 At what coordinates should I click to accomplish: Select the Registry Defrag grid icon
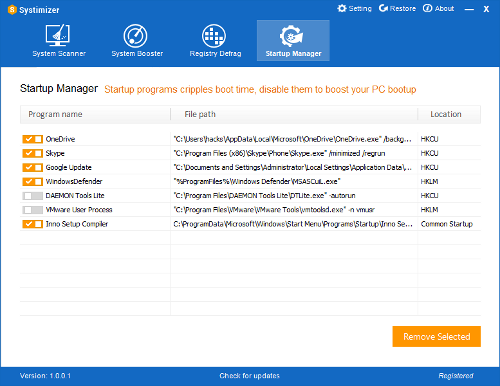click(x=214, y=36)
